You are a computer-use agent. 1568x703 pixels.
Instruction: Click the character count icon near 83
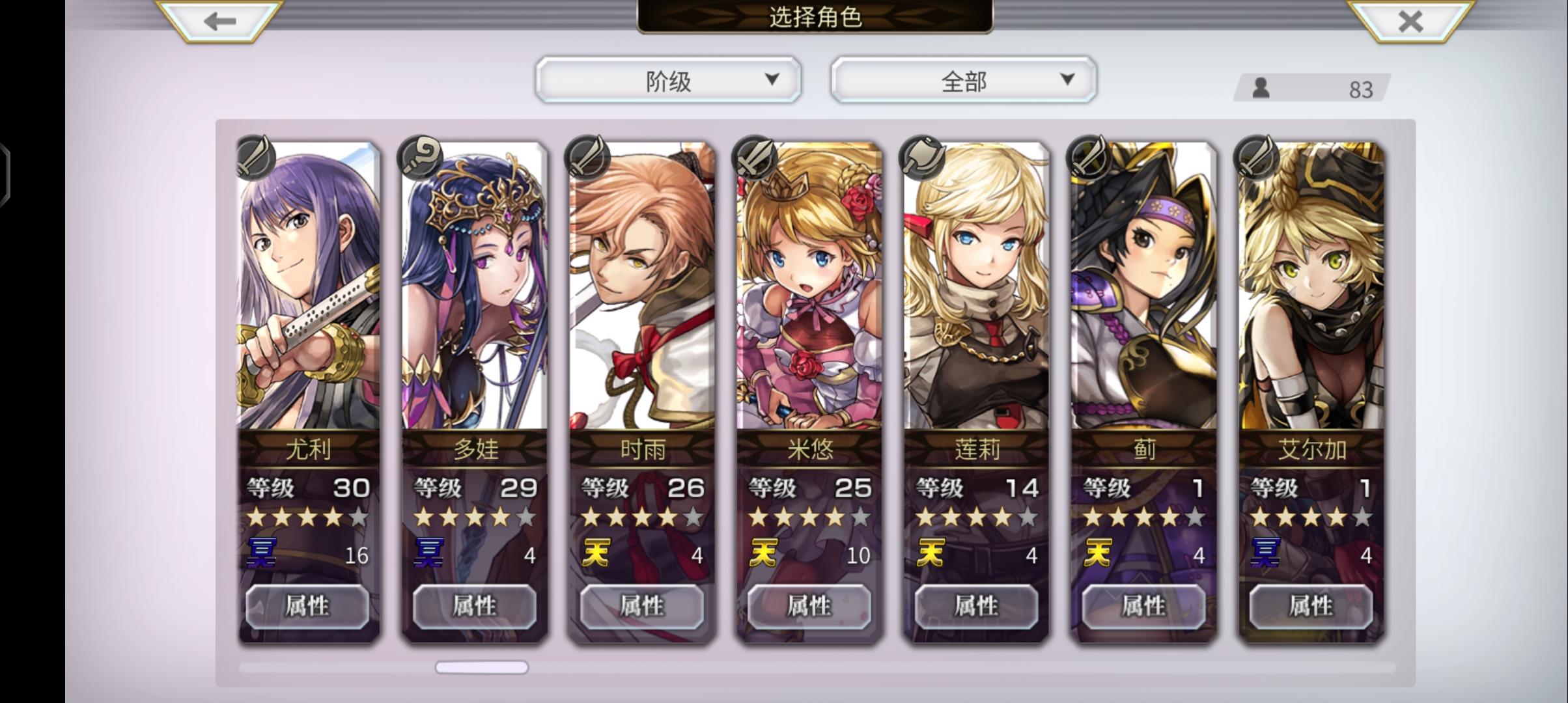[x=1261, y=88]
